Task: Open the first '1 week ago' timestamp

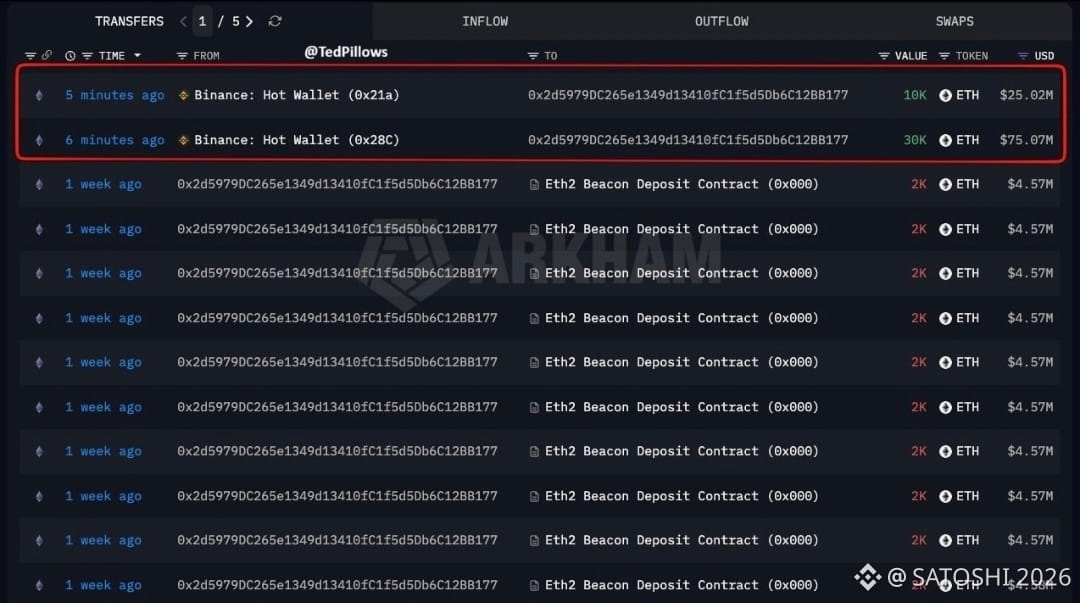Action: coord(103,184)
